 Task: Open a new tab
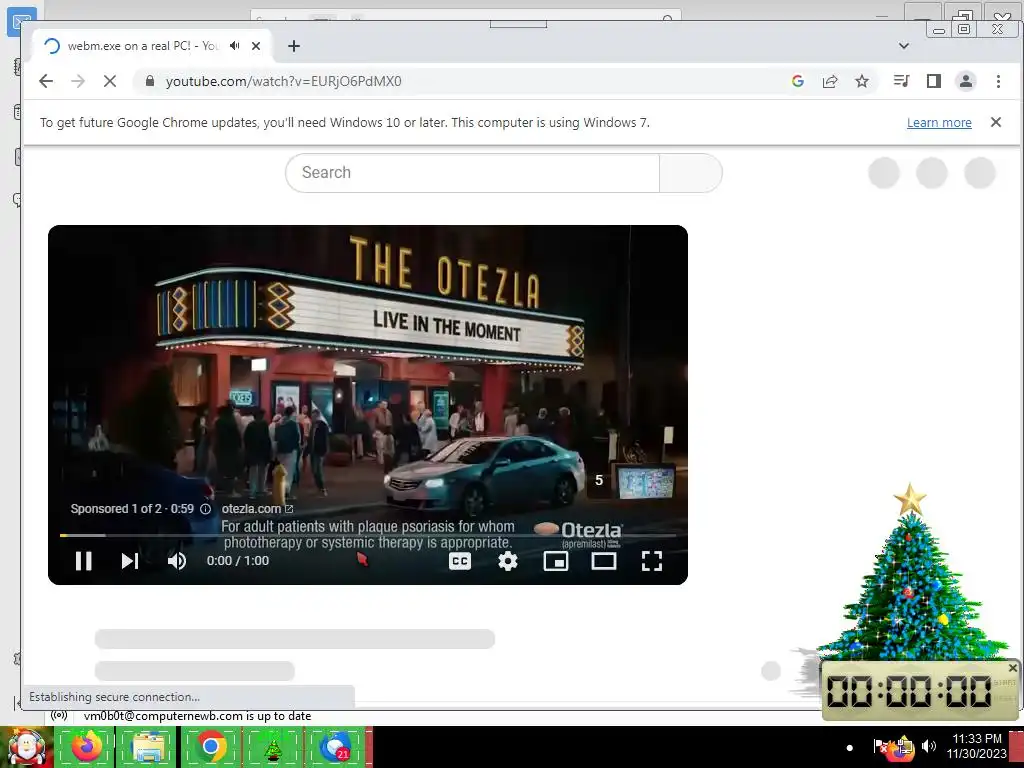(x=294, y=46)
